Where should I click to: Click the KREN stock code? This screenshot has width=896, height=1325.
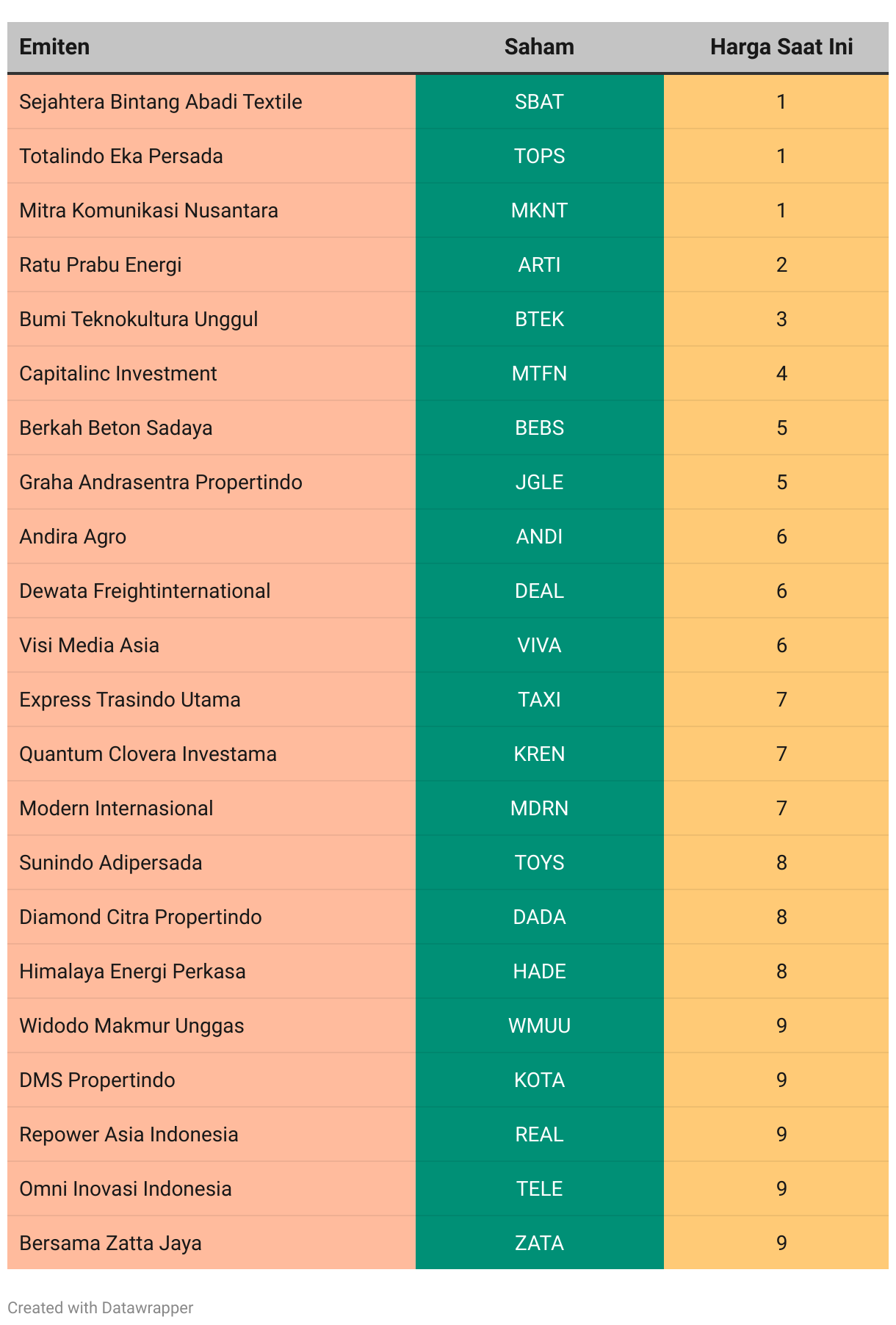click(540, 754)
